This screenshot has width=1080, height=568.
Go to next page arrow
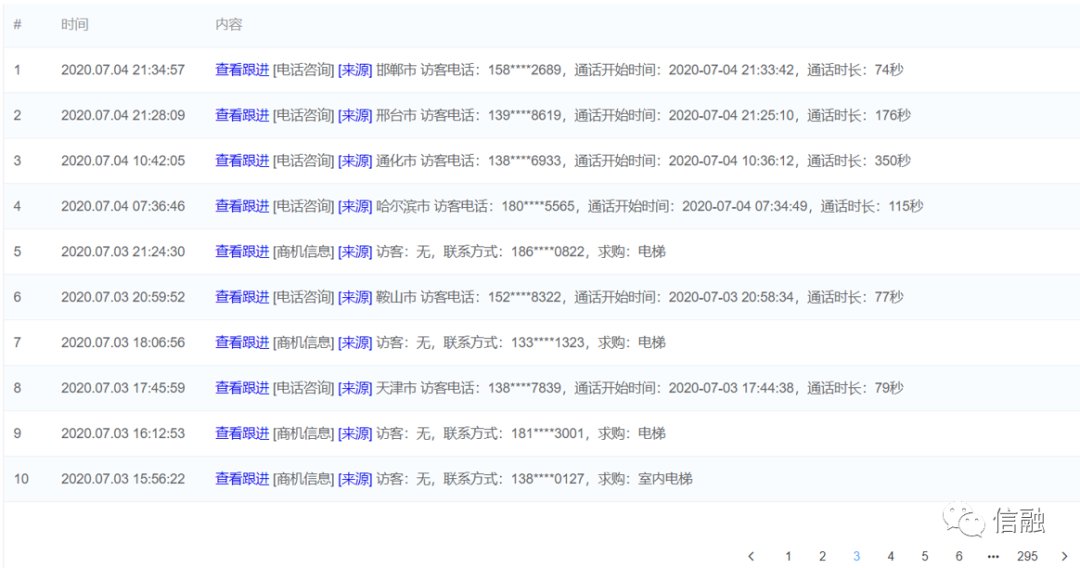coord(1064,556)
